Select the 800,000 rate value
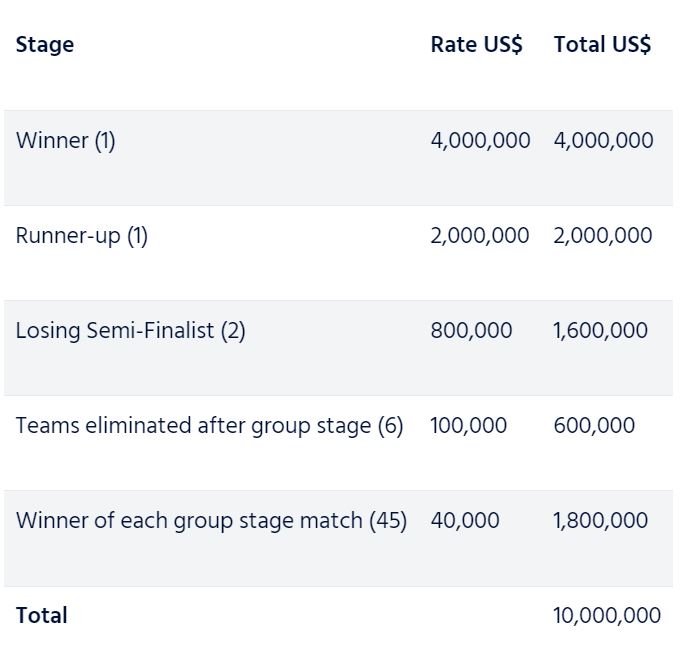681x670 pixels. [471, 331]
